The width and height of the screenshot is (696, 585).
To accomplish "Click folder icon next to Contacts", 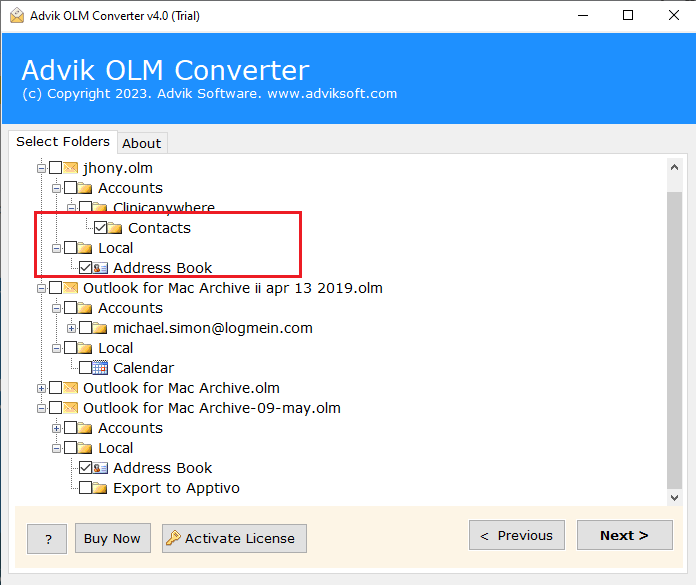I will [115, 228].
